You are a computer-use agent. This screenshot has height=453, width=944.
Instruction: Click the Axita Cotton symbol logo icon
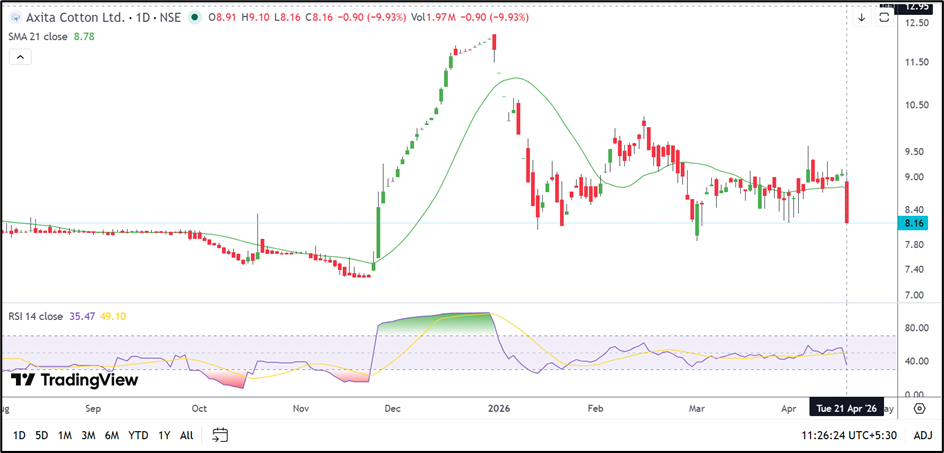[14, 17]
